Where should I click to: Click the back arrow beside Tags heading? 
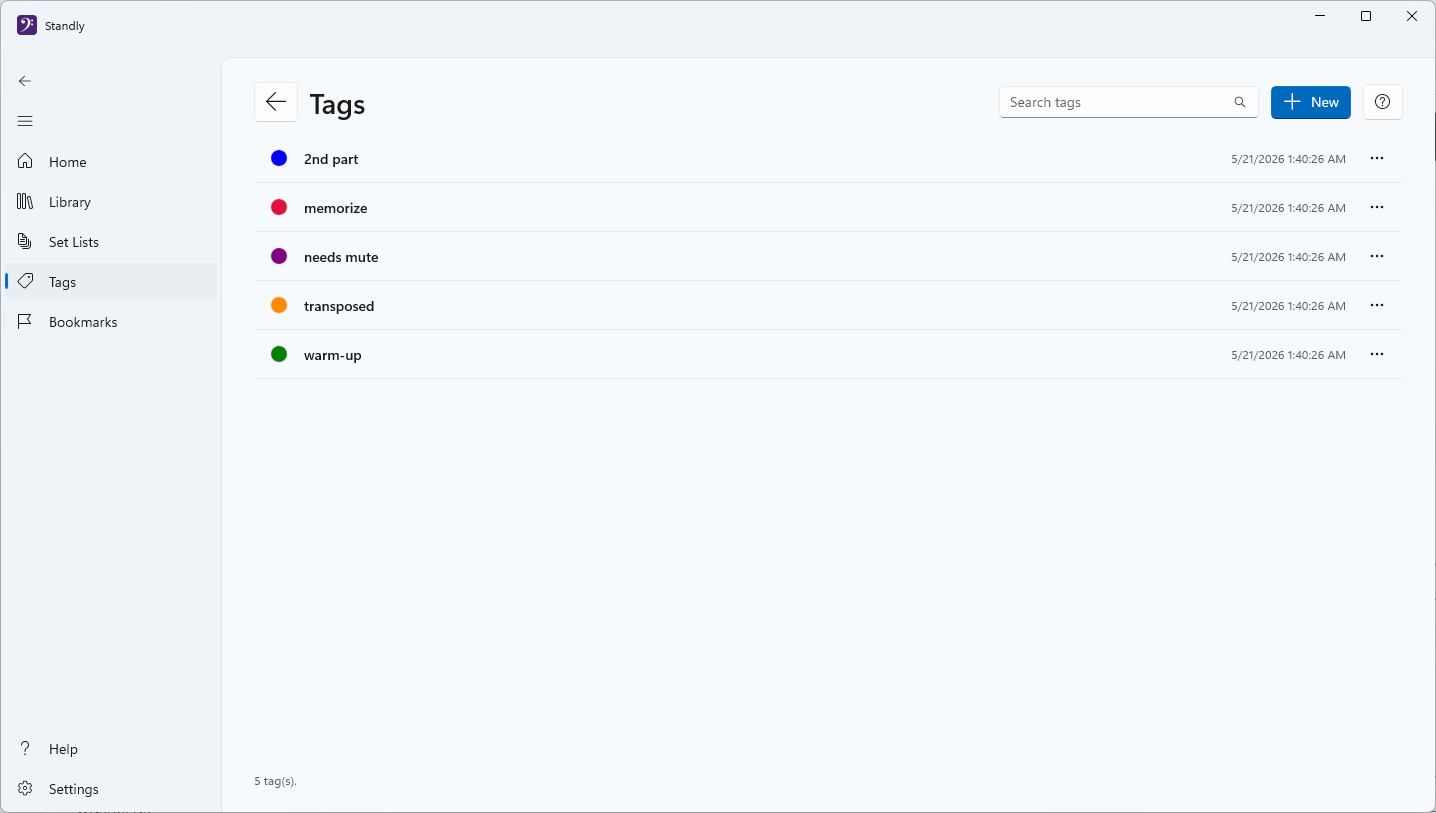(x=276, y=102)
